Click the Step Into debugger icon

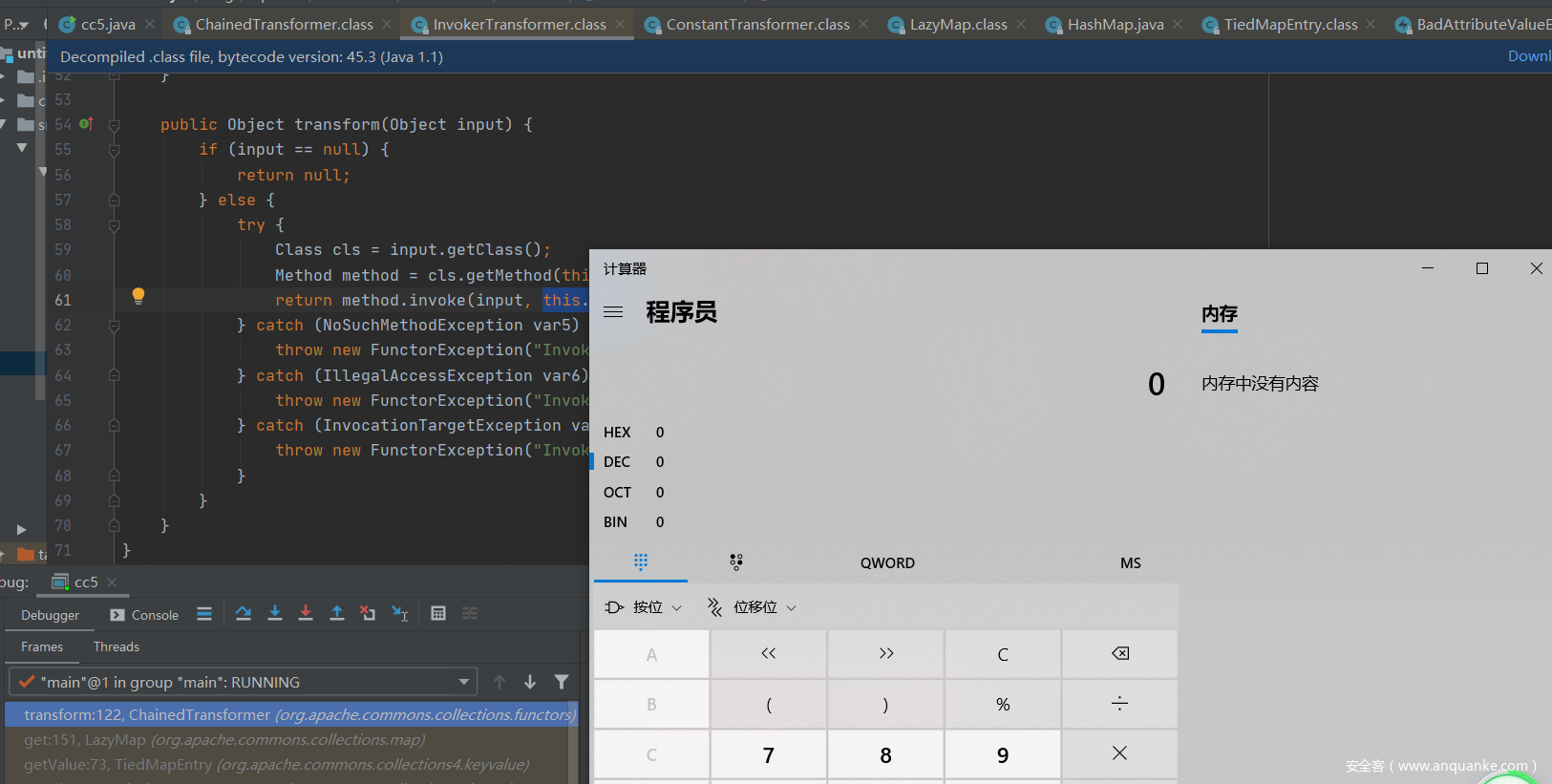pyautogui.click(x=275, y=613)
